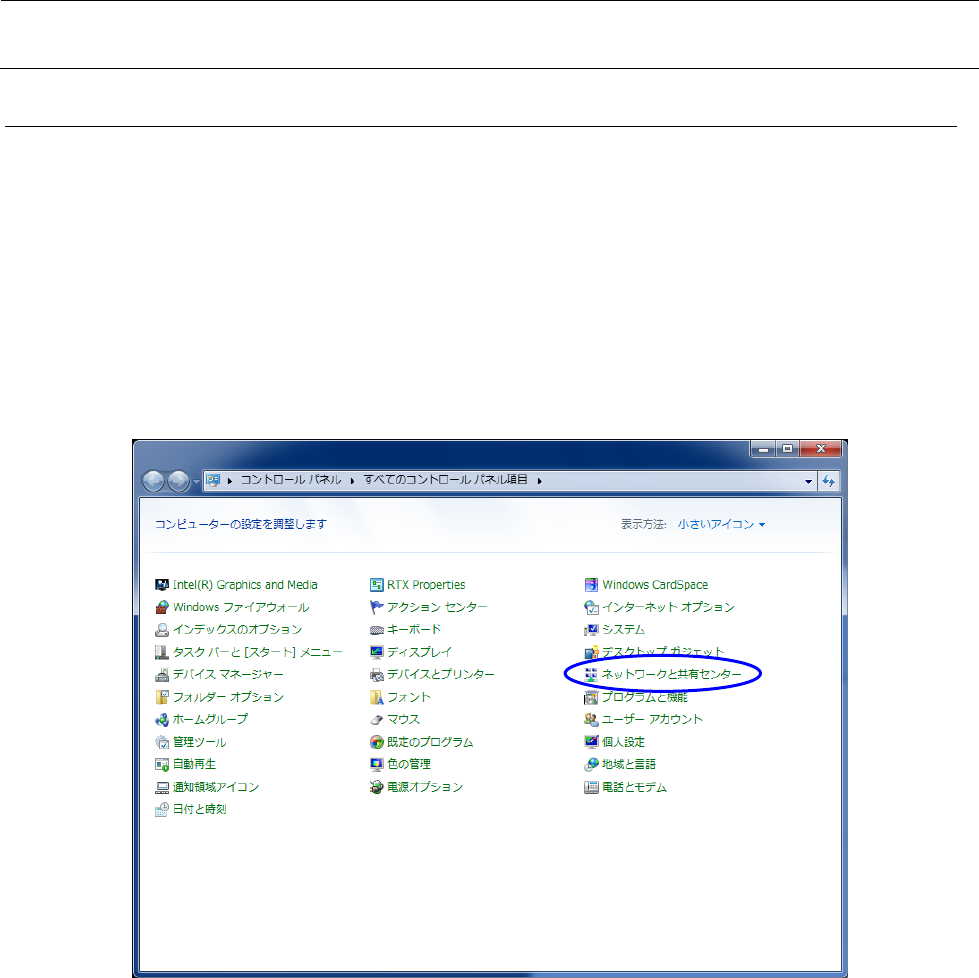Select すべてのコントロール パネル項目 breadcrumb

point(446,480)
